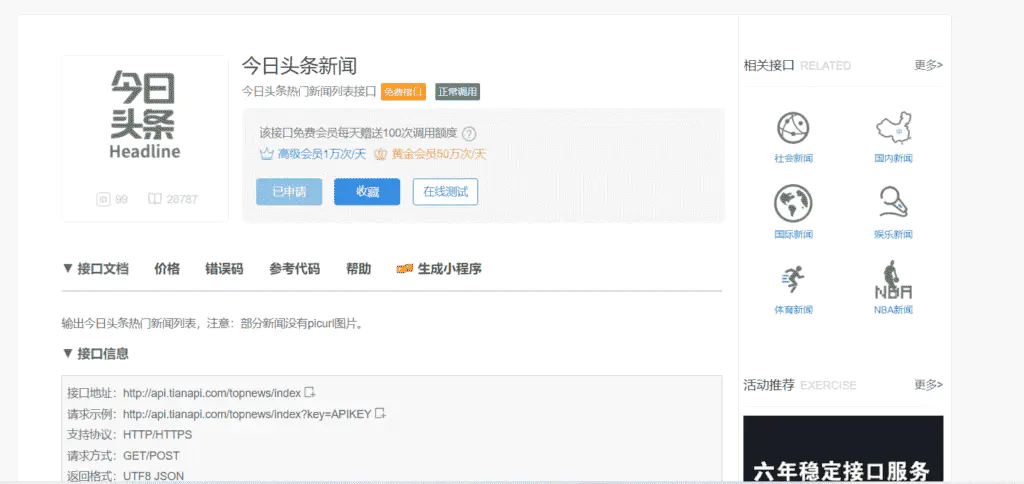The image size is (1024, 484).
Task: Copy the 请求示例 URL via its copy icon
Action: pyautogui.click(x=381, y=413)
